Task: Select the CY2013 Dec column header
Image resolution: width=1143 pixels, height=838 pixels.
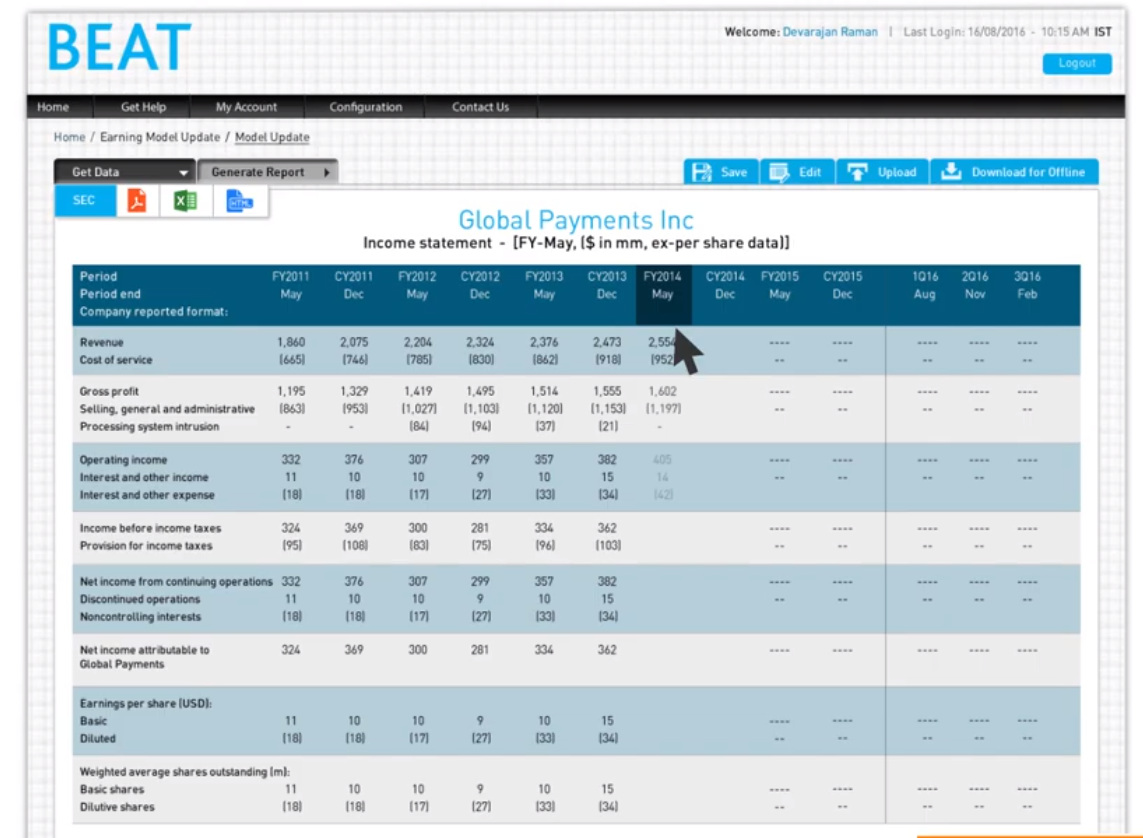Action: 606,286
